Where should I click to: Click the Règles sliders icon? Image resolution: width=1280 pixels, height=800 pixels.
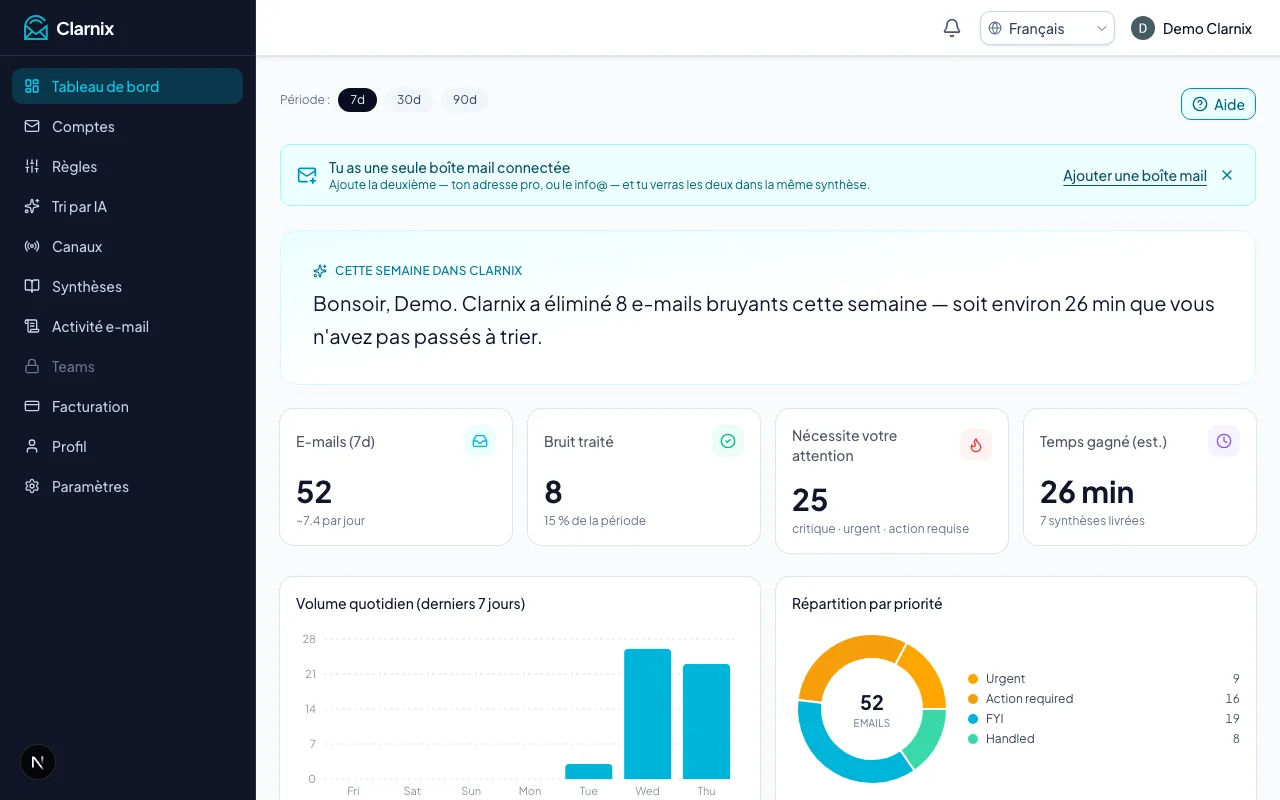32,166
